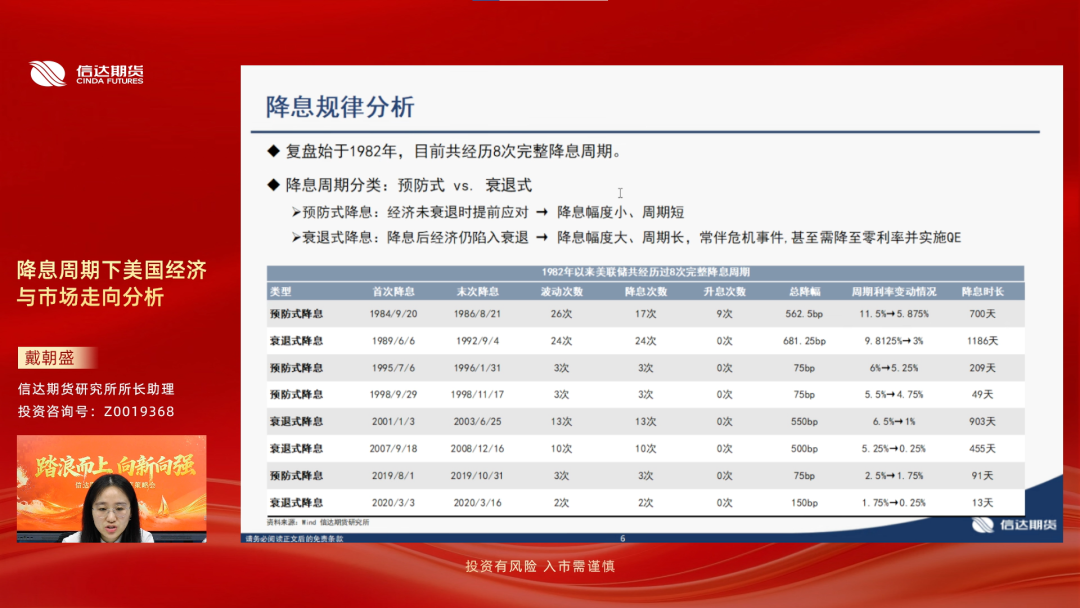The width and height of the screenshot is (1080, 608).
Task: Click the line starting with 预防式降息：经济未衰退
Action: click(488, 212)
